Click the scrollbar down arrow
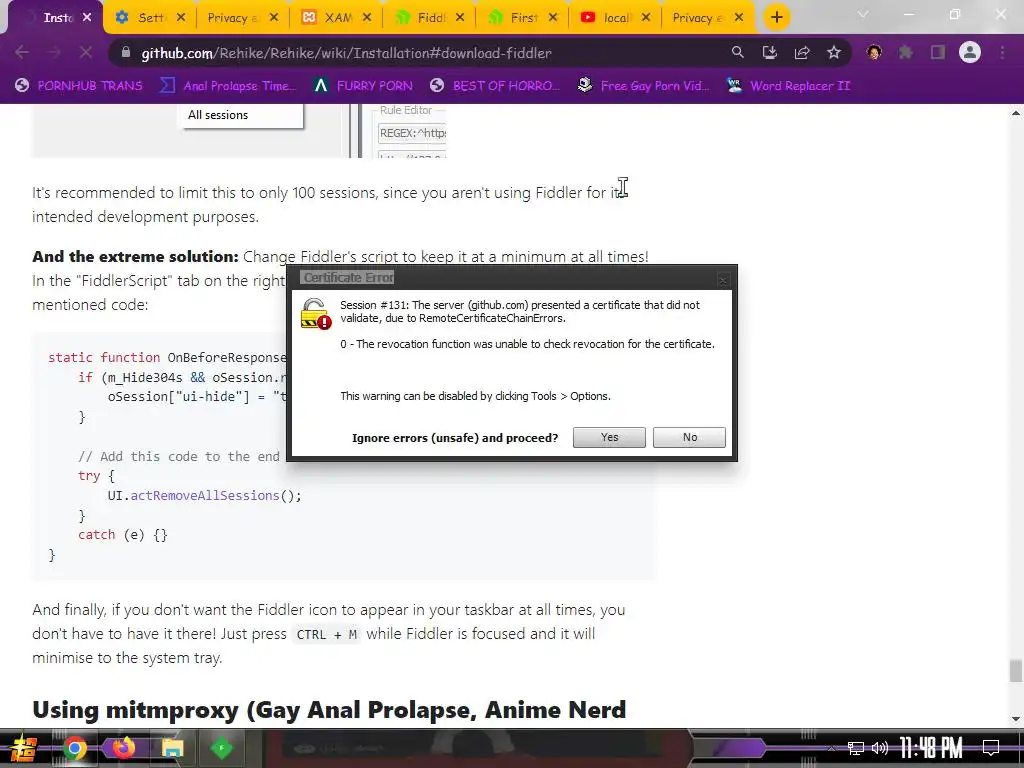This screenshot has height=768, width=1024. (1015, 719)
